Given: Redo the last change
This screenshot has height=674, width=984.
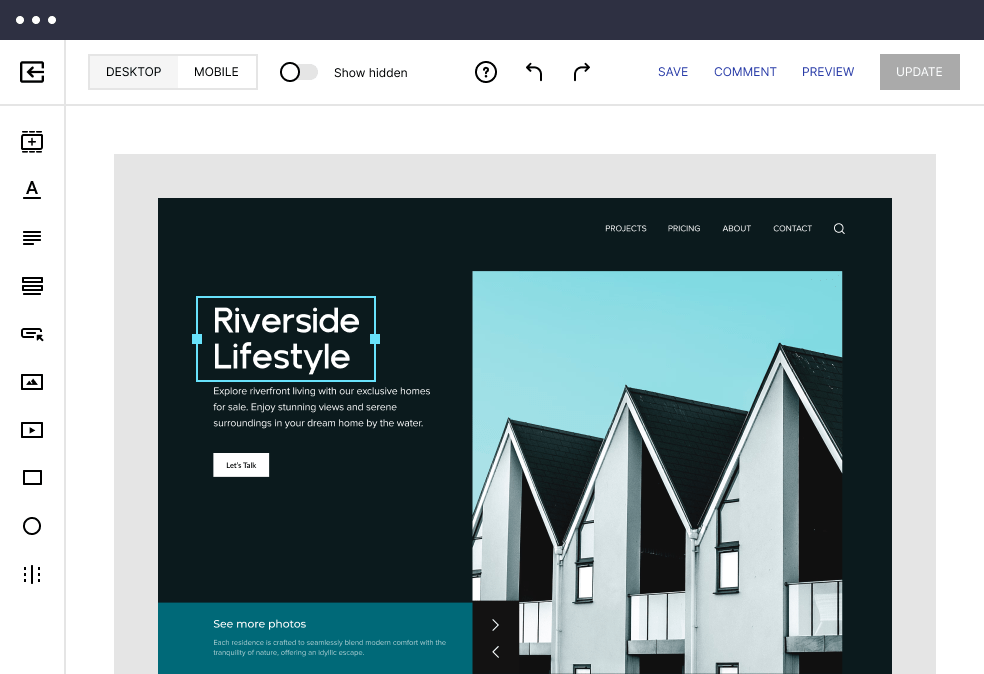Looking at the screenshot, I should [x=581, y=72].
